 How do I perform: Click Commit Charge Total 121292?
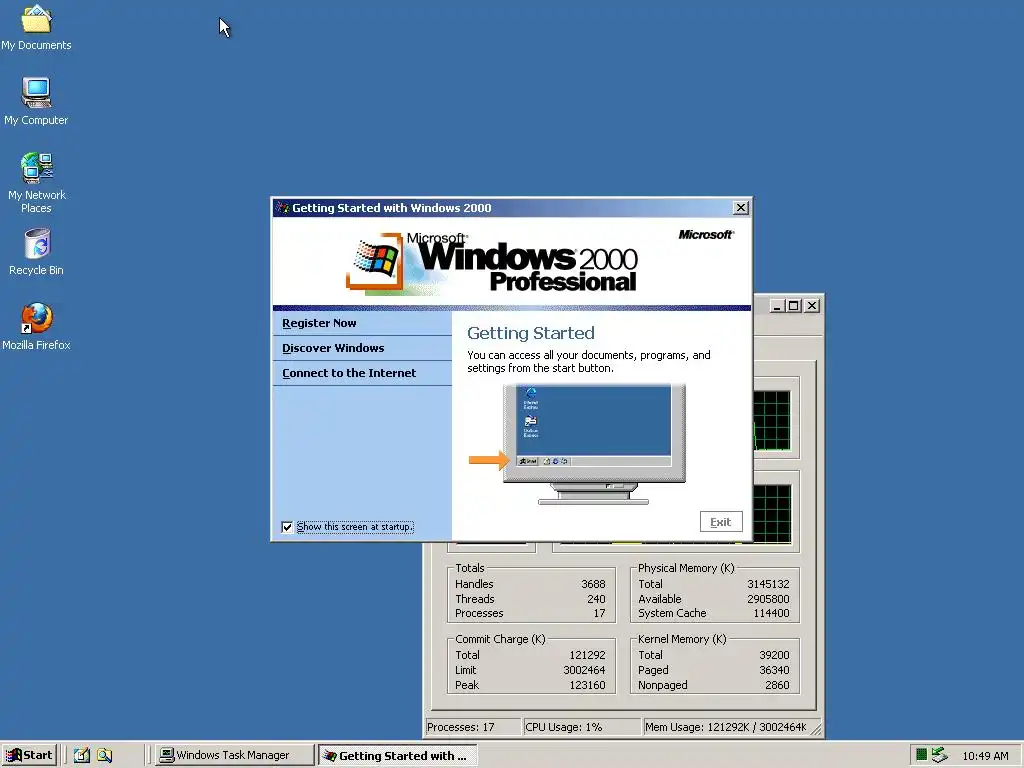(587, 655)
